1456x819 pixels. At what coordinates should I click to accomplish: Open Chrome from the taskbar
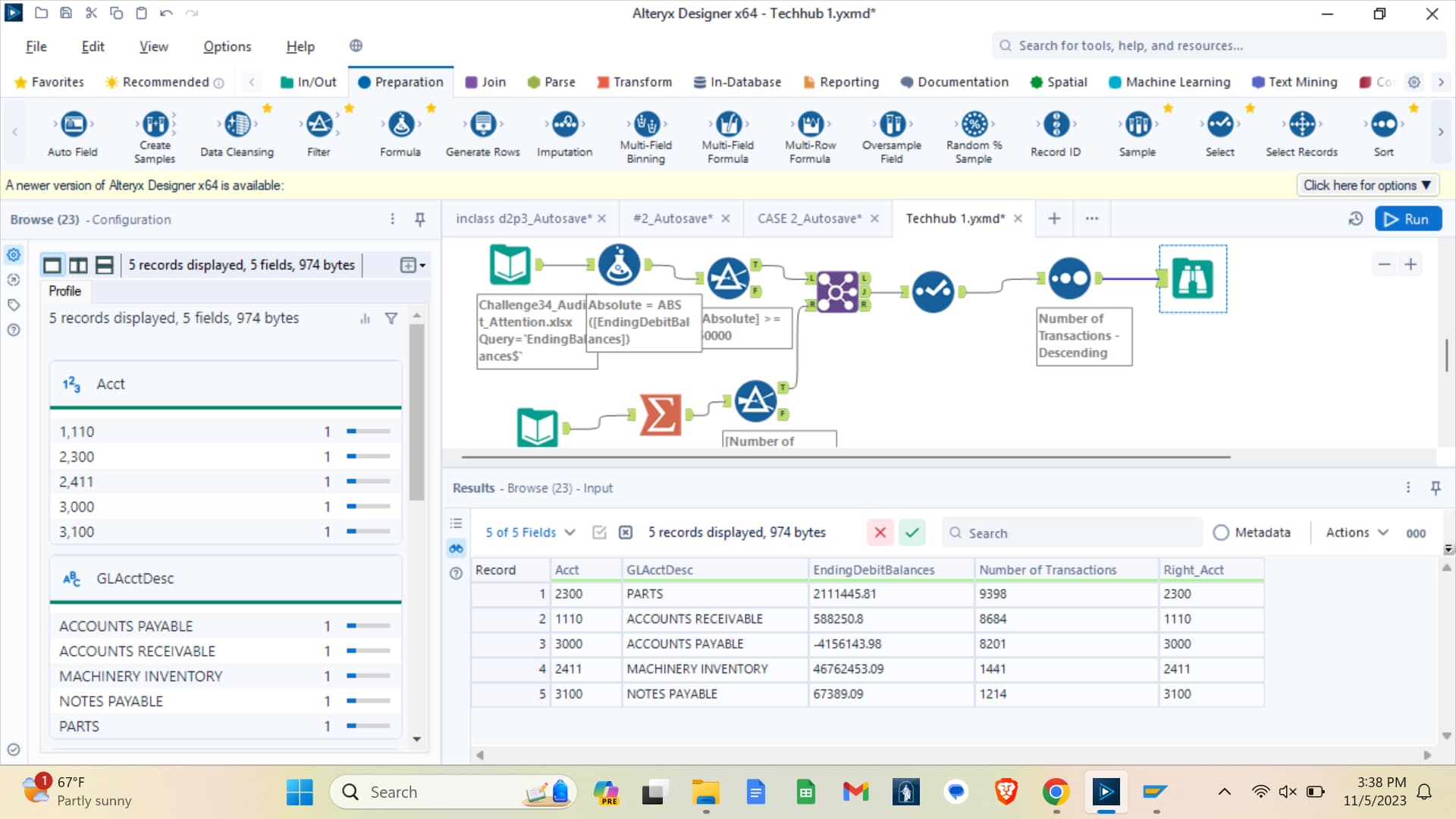[1056, 792]
